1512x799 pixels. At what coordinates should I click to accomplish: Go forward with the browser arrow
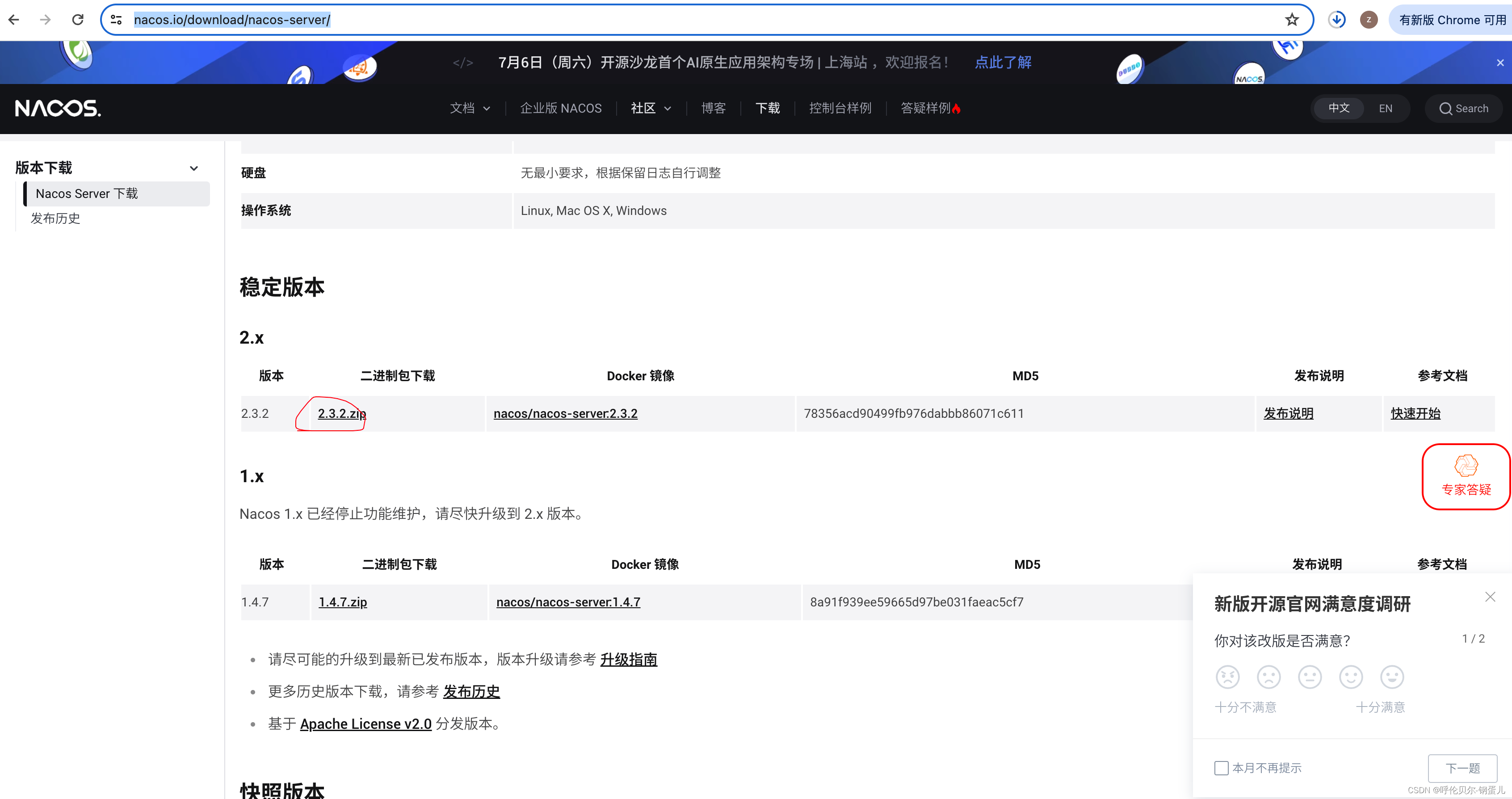(45, 19)
